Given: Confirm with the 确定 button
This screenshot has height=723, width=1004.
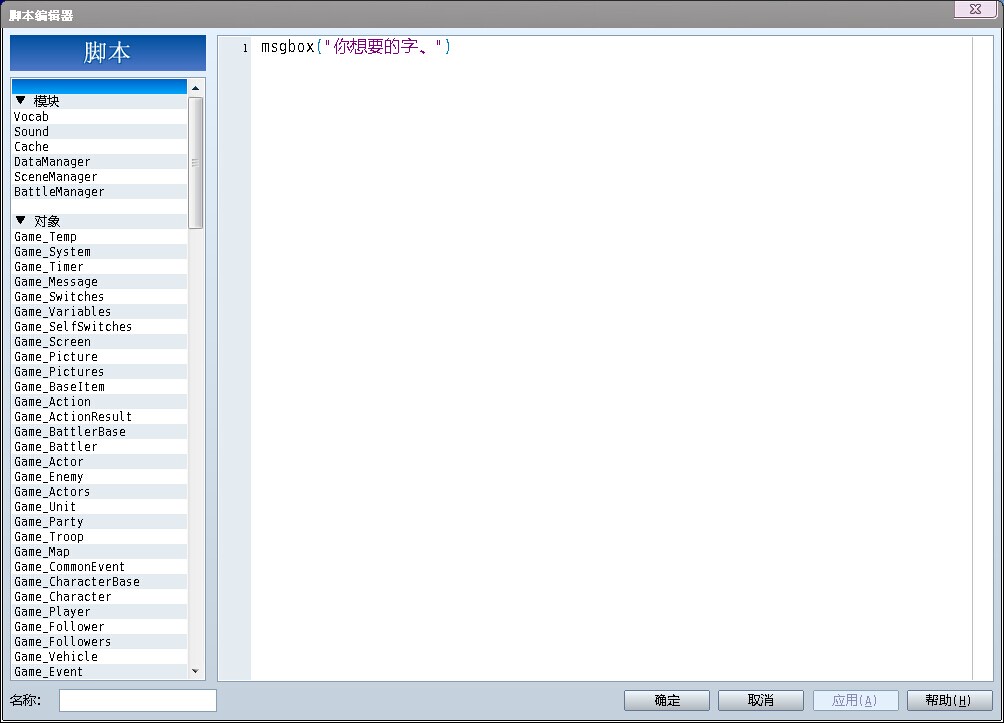Looking at the screenshot, I should tap(667, 700).
